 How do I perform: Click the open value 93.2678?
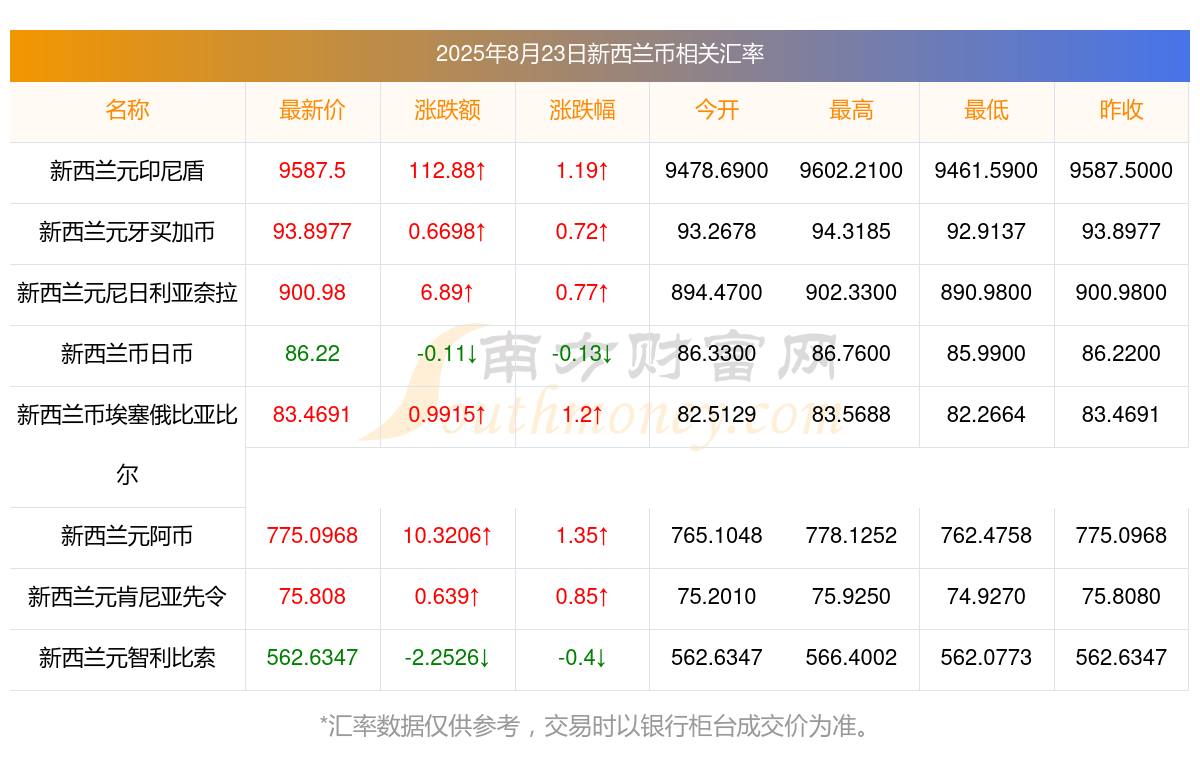coord(717,232)
